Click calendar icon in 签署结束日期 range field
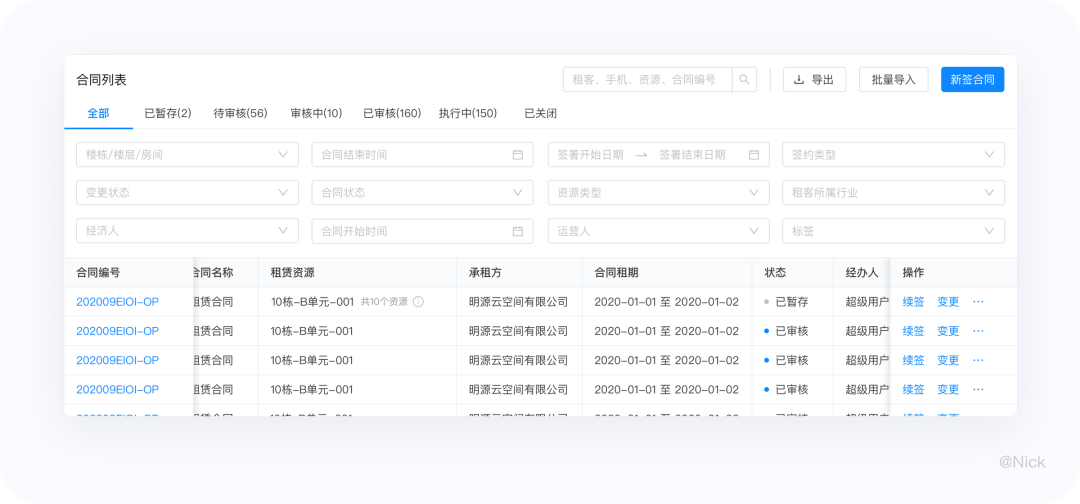 pos(754,155)
